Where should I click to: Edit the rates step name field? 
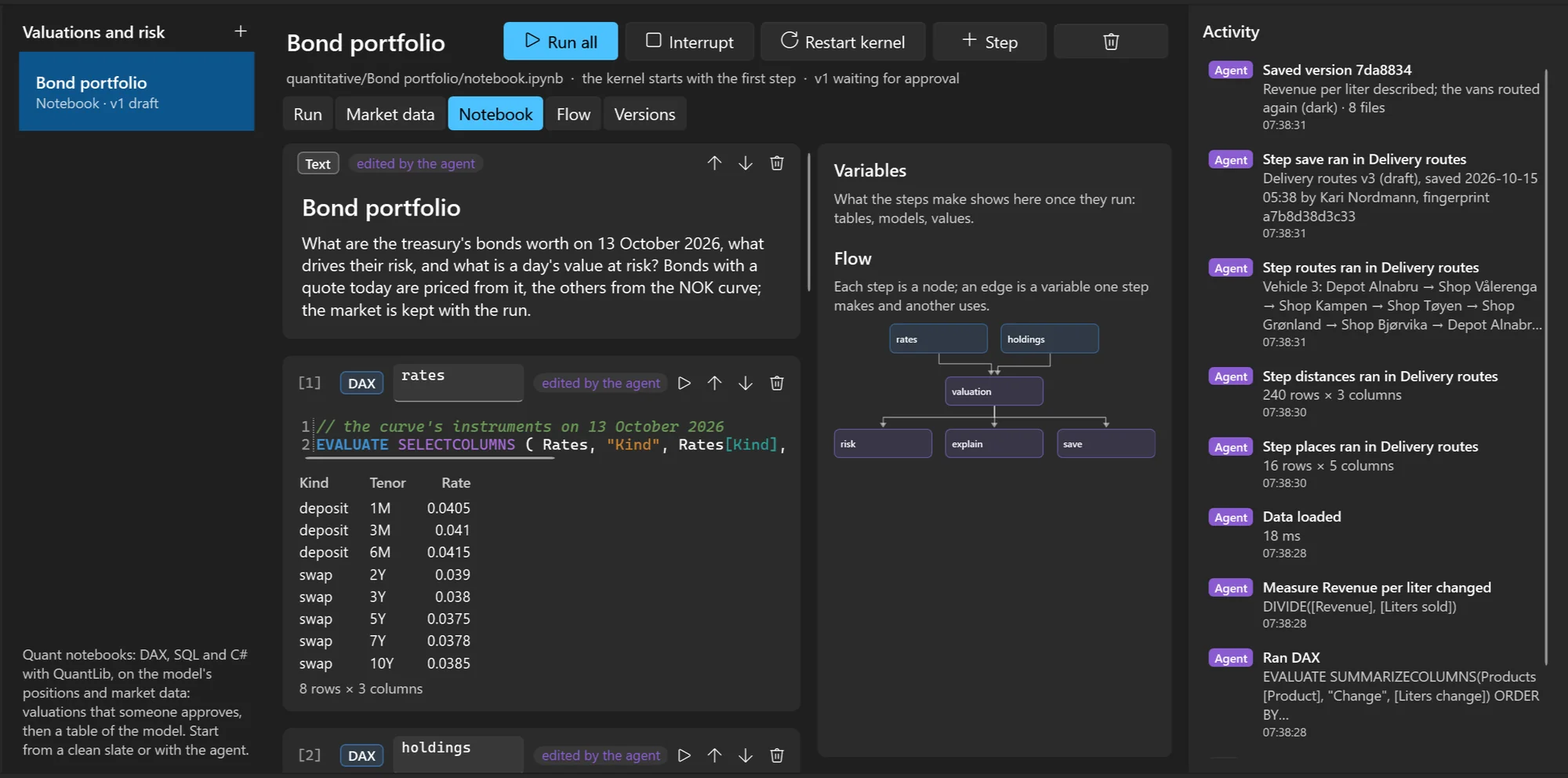[459, 383]
